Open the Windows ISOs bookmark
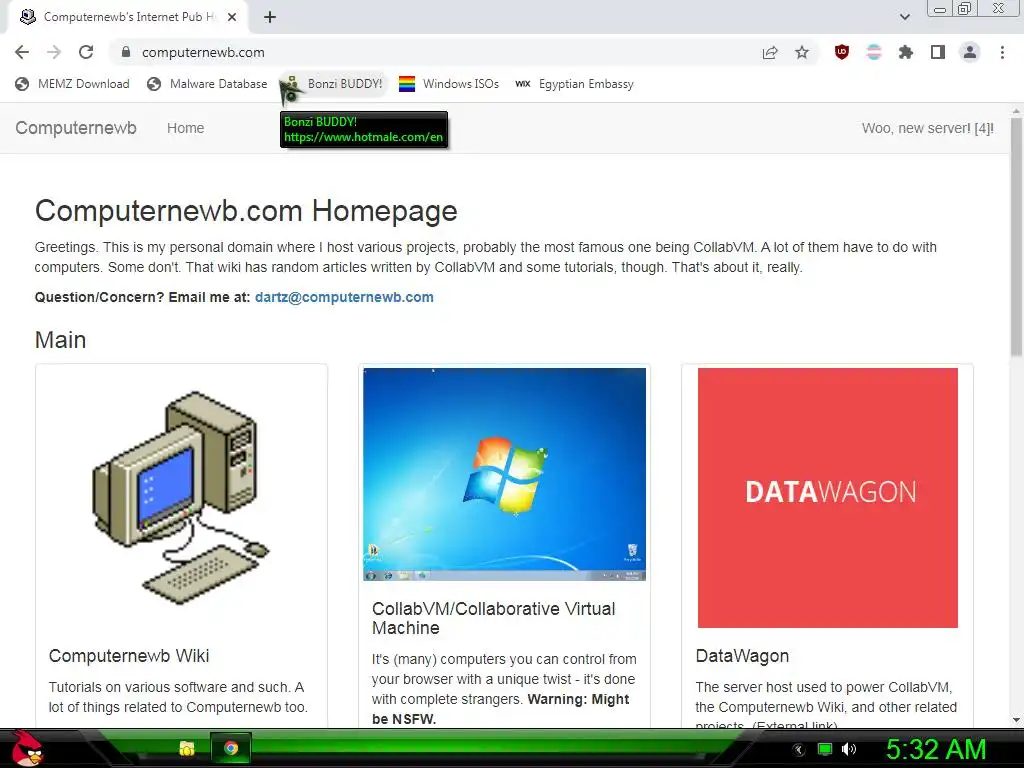The width and height of the screenshot is (1024, 768). 449,84
